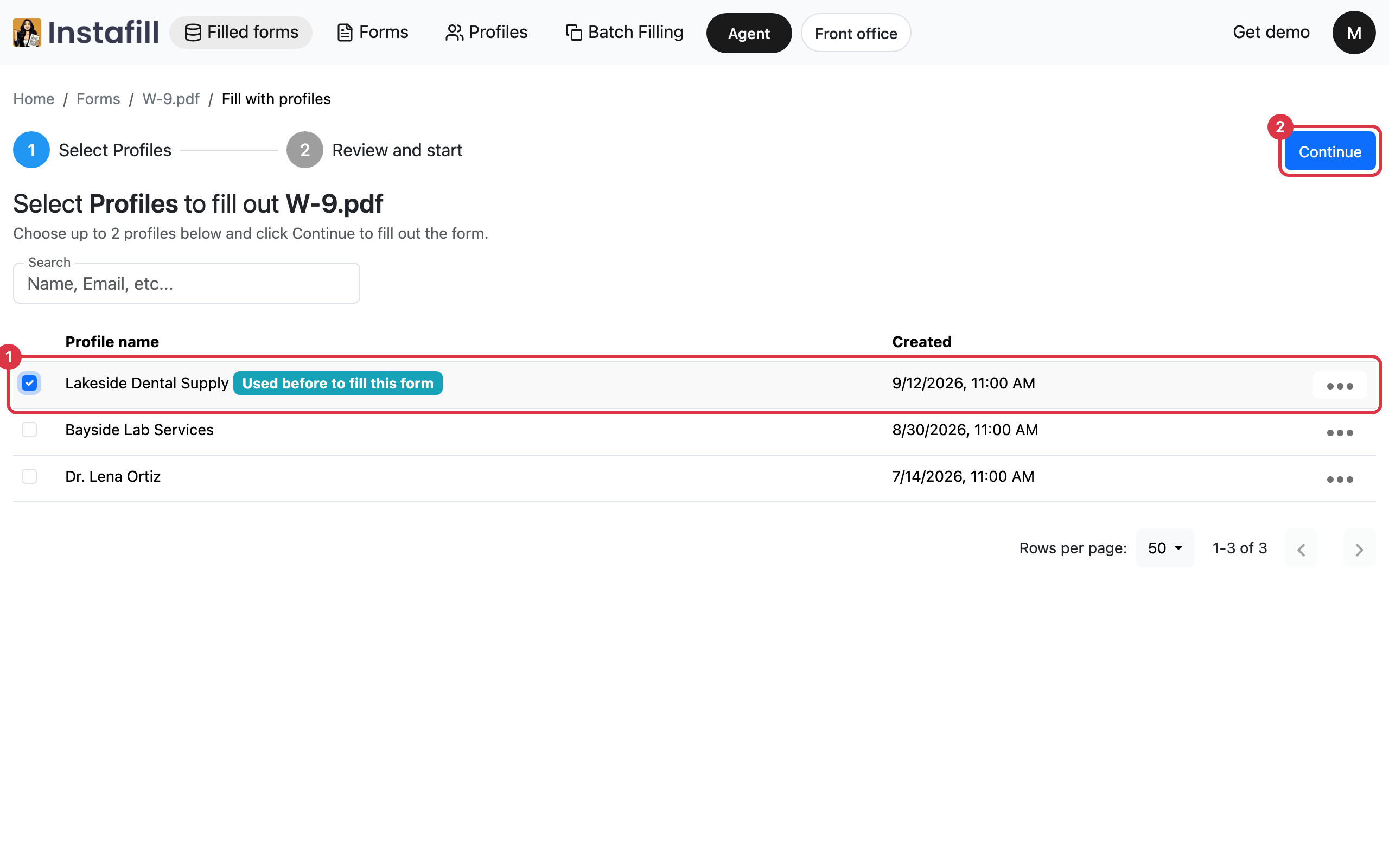The height and width of the screenshot is (868, 1389).
Task: Click the Bayside Lab Services name
Action: (x=139, y=430)
